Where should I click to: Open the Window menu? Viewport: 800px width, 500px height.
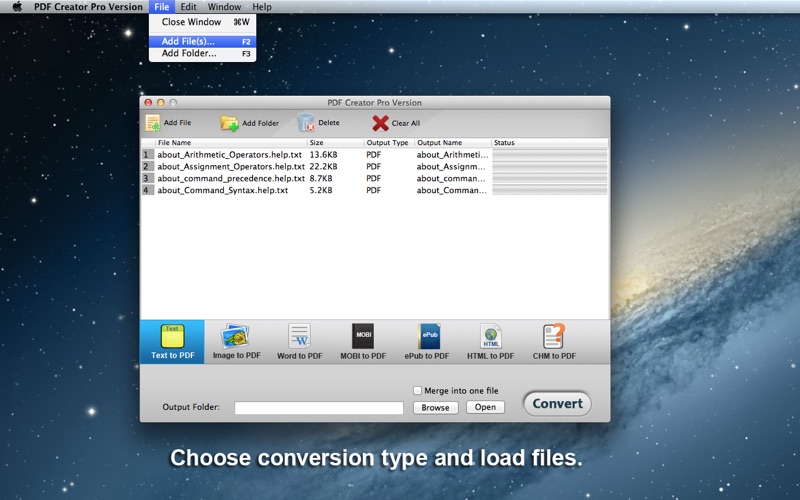tap(224, 7)
